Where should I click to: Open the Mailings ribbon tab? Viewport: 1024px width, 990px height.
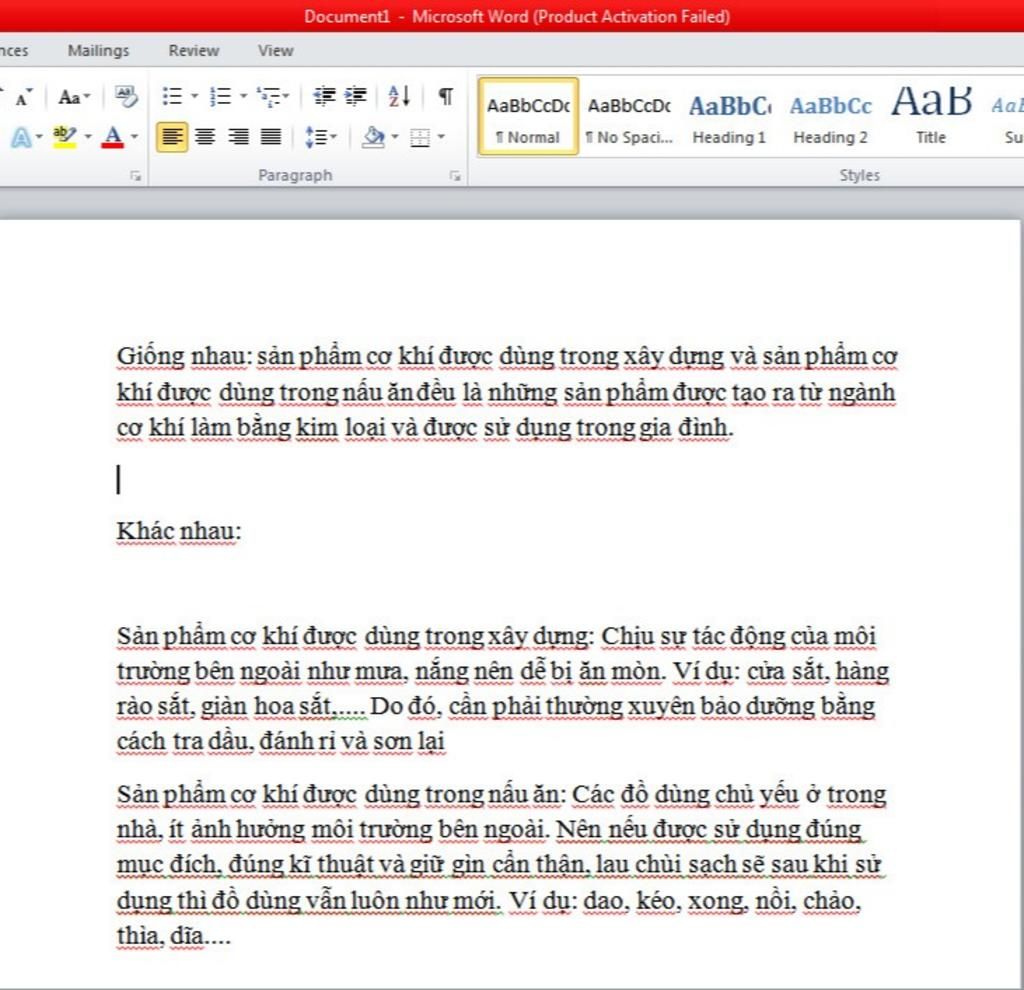99,50
